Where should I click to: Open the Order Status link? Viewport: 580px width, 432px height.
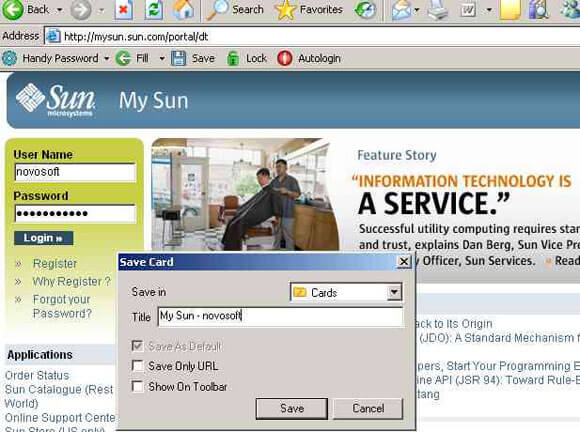37,375
